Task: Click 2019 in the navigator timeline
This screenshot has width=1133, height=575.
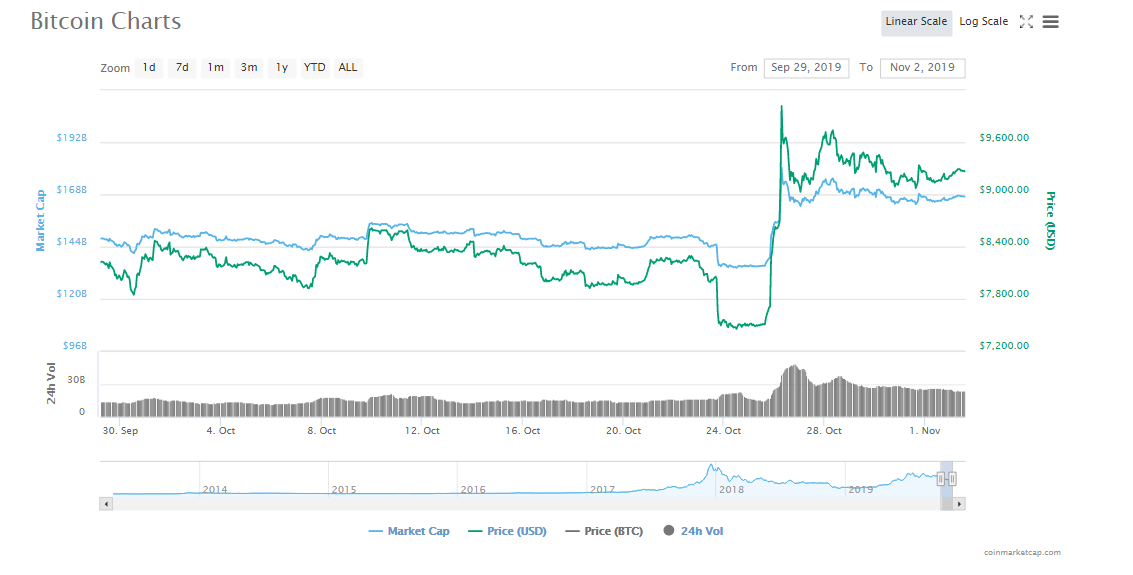Action: [861, 490]
